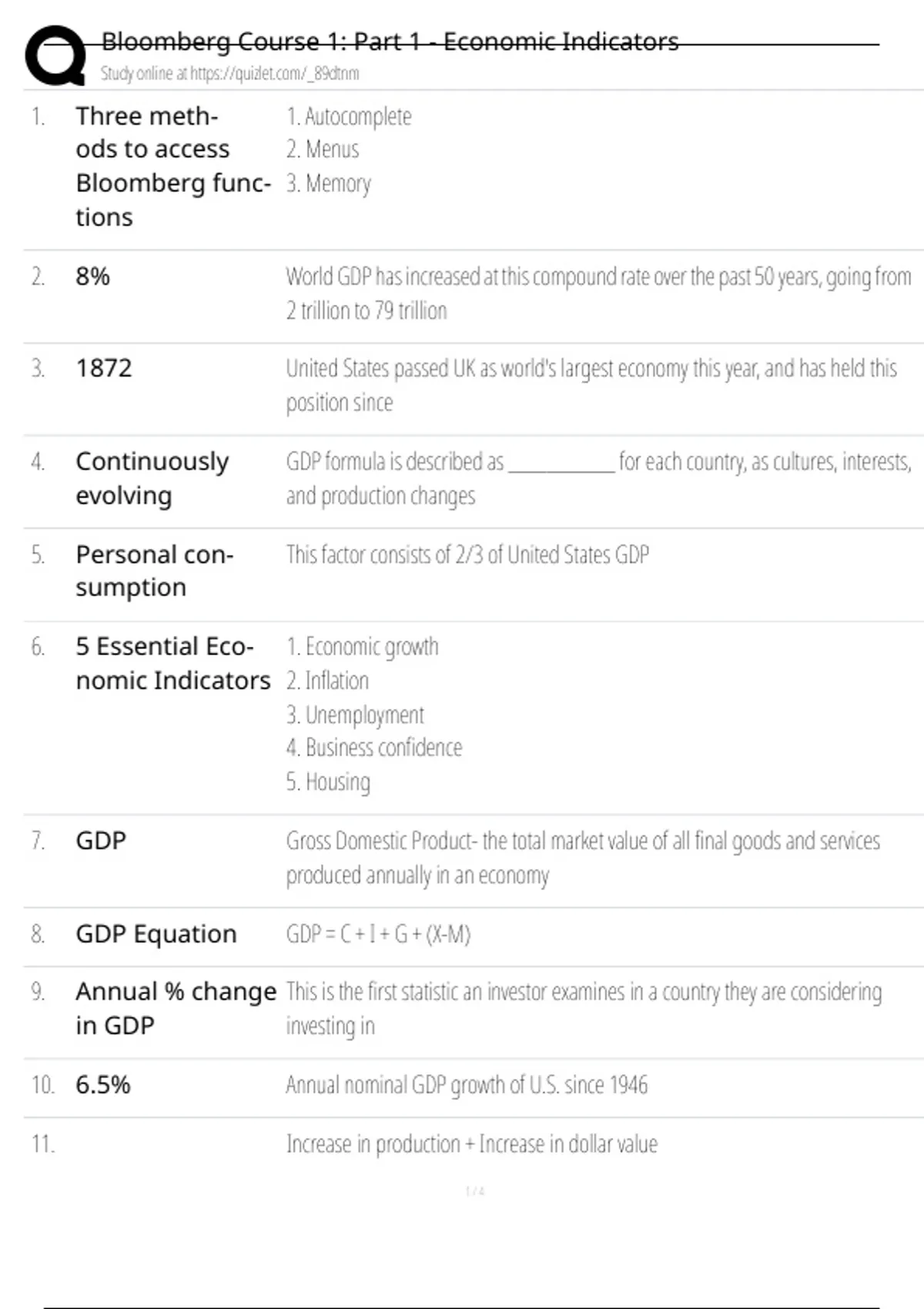Click the "Continuously evolving" term

[x=152, y=478]
